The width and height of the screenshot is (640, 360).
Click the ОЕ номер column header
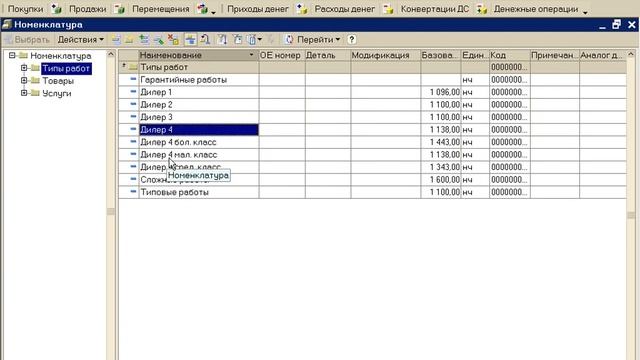282,55
